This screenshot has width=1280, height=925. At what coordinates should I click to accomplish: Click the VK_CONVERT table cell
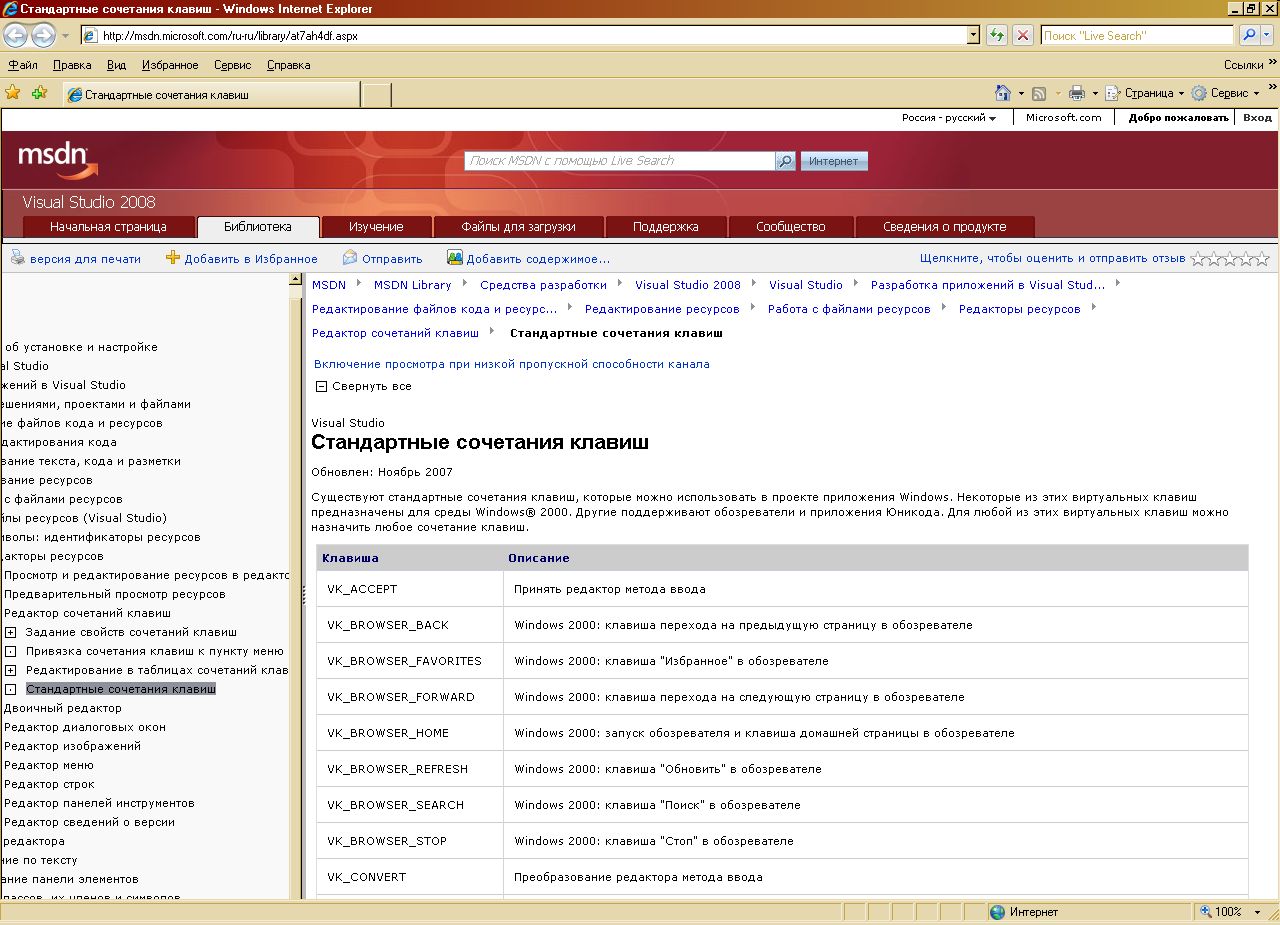[x=410, y=877]
